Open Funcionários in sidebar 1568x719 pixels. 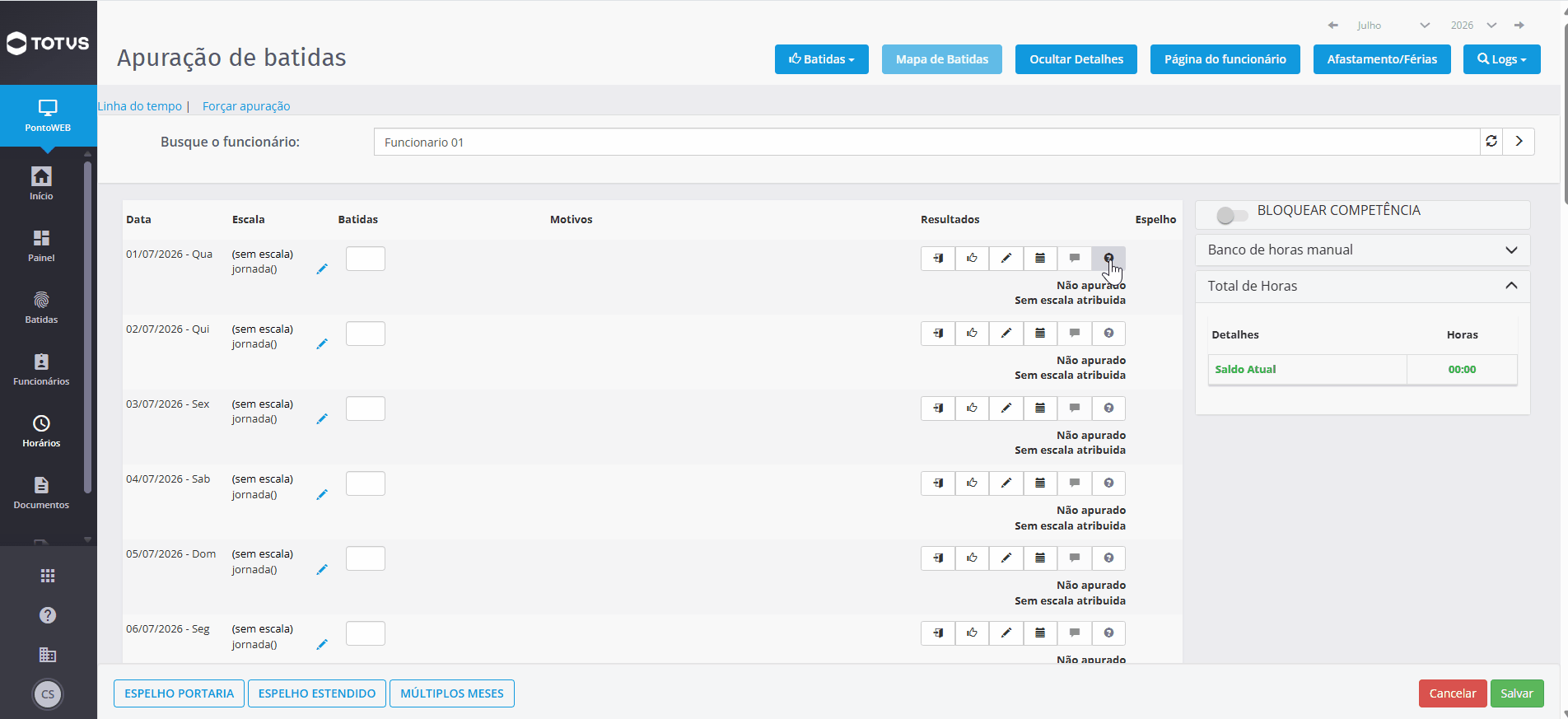click(x=41, y=369)
